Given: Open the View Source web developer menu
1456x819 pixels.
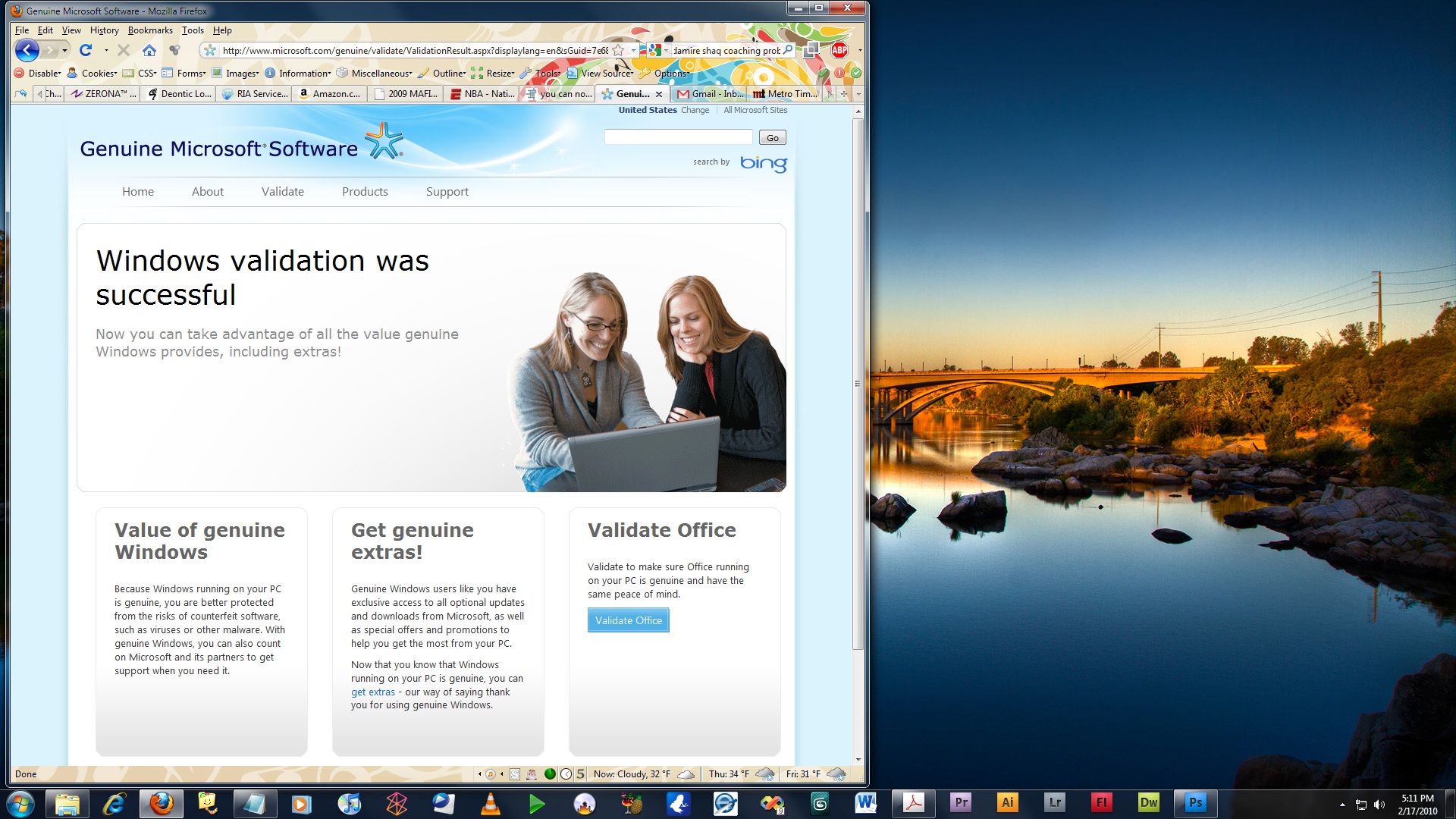Looking at the screenshot, I should 601,74.
